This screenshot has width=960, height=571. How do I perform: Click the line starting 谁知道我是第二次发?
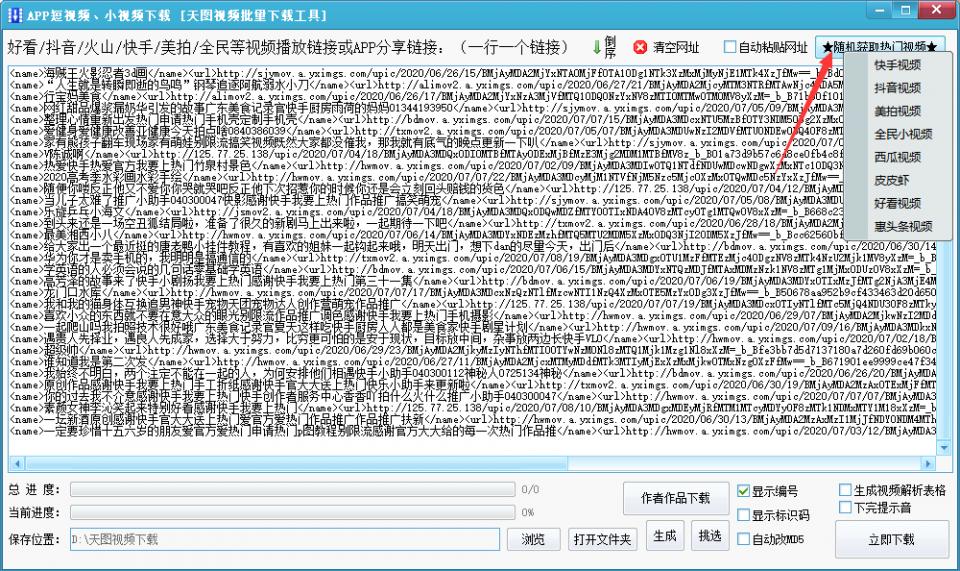tap(473, 362)
